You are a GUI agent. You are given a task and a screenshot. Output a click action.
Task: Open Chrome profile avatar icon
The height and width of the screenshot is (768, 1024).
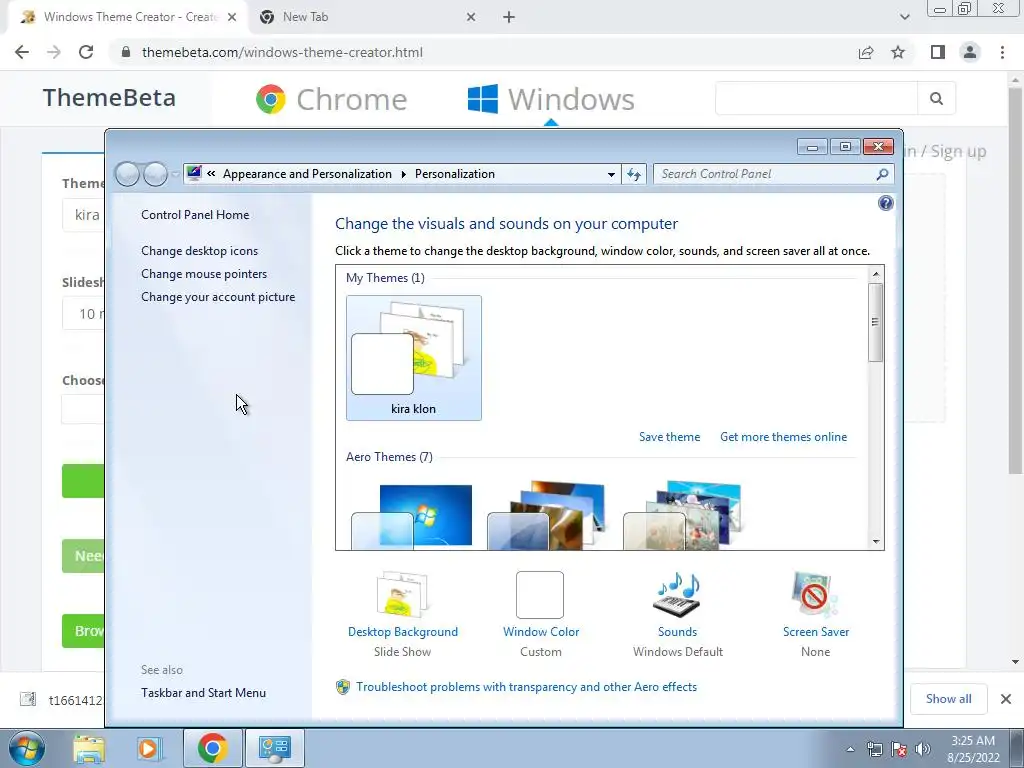[970, 52]
